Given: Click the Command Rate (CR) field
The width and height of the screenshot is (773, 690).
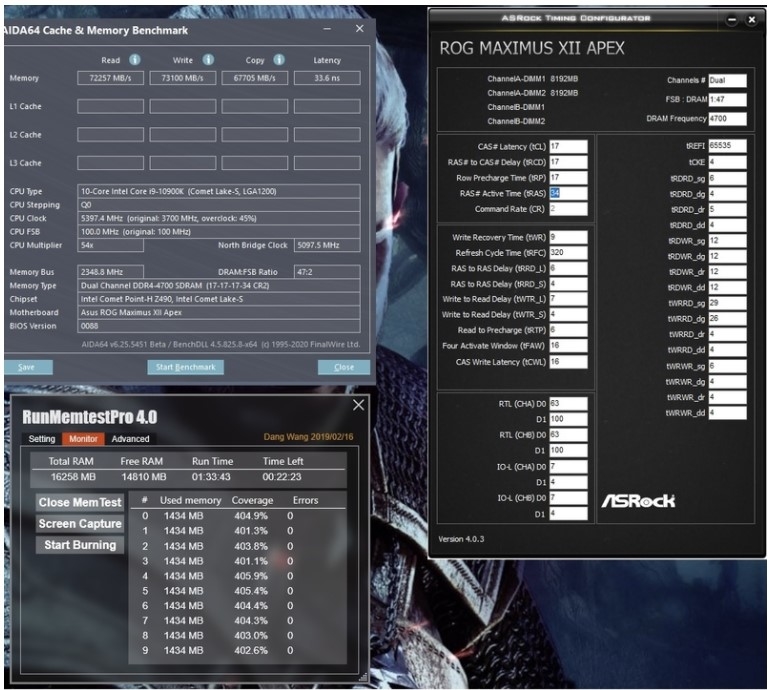Looking at the screenshot, I should pyautogui.click(x=568, y=209).
